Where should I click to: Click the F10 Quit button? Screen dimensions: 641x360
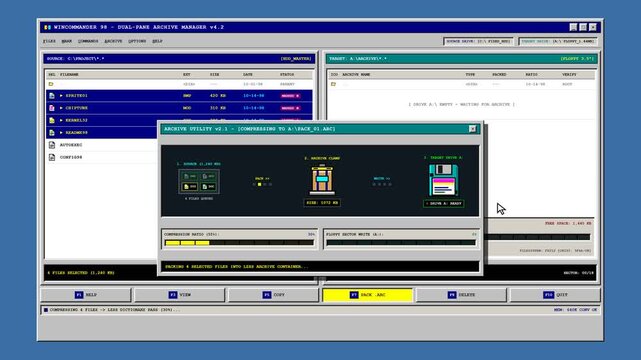point(555,295)
